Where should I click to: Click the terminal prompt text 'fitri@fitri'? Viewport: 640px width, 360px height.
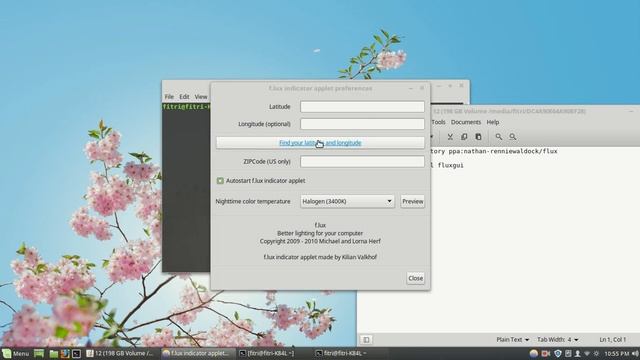click(x=186, y=107)
